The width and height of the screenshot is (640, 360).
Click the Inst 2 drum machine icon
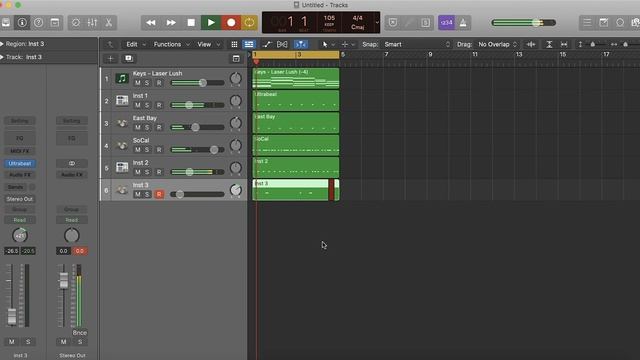122,167
